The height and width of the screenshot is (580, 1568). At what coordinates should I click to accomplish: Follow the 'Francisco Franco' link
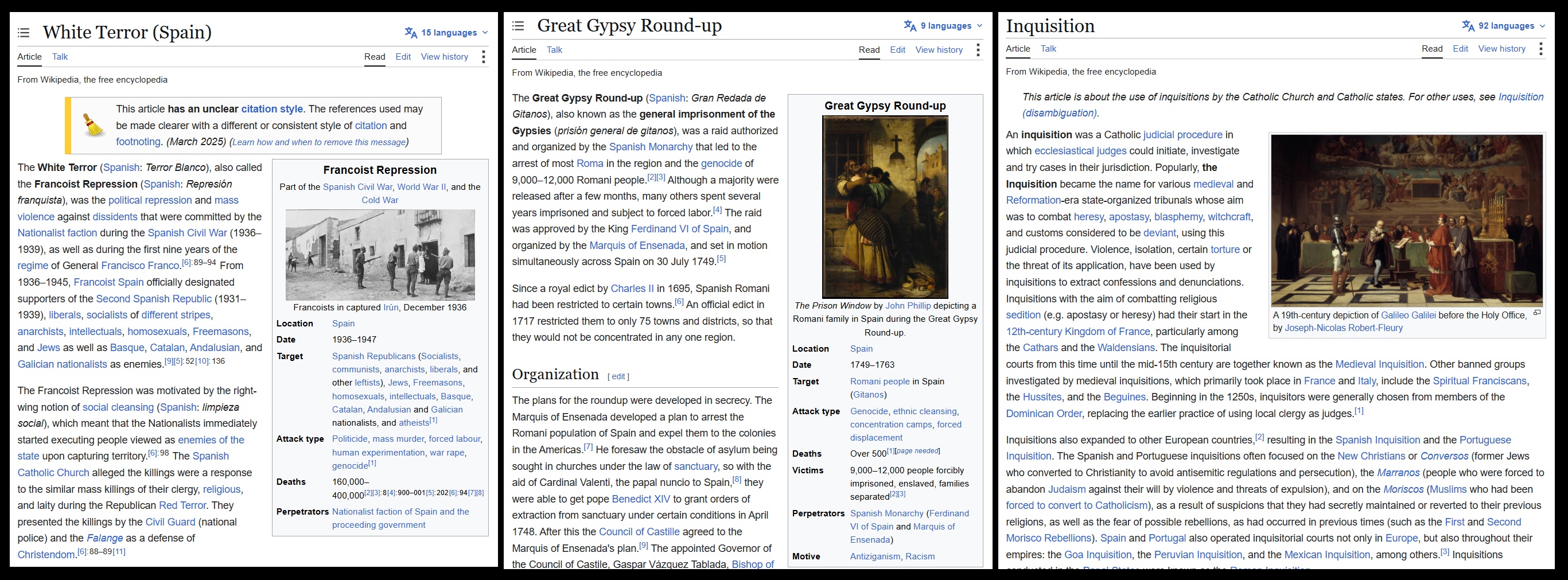click(x=140, y=266)
